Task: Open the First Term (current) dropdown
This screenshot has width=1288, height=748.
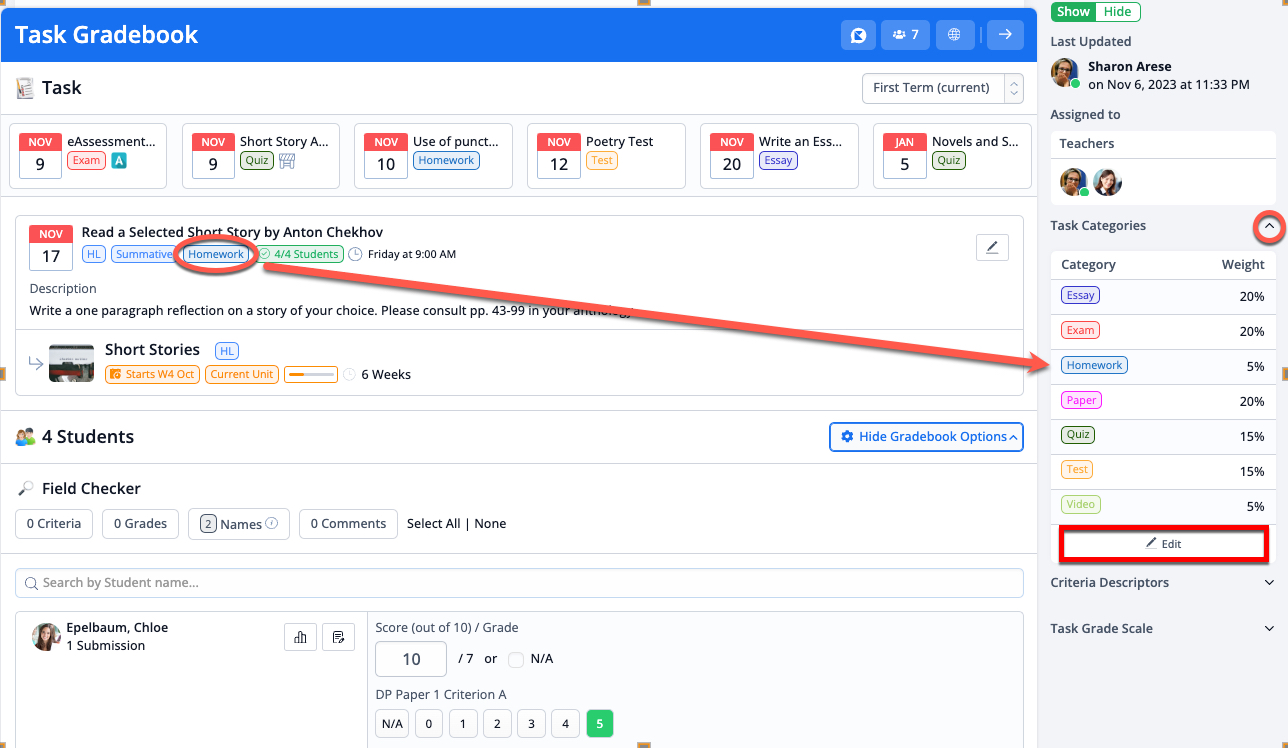Action: tap(942, 88)
